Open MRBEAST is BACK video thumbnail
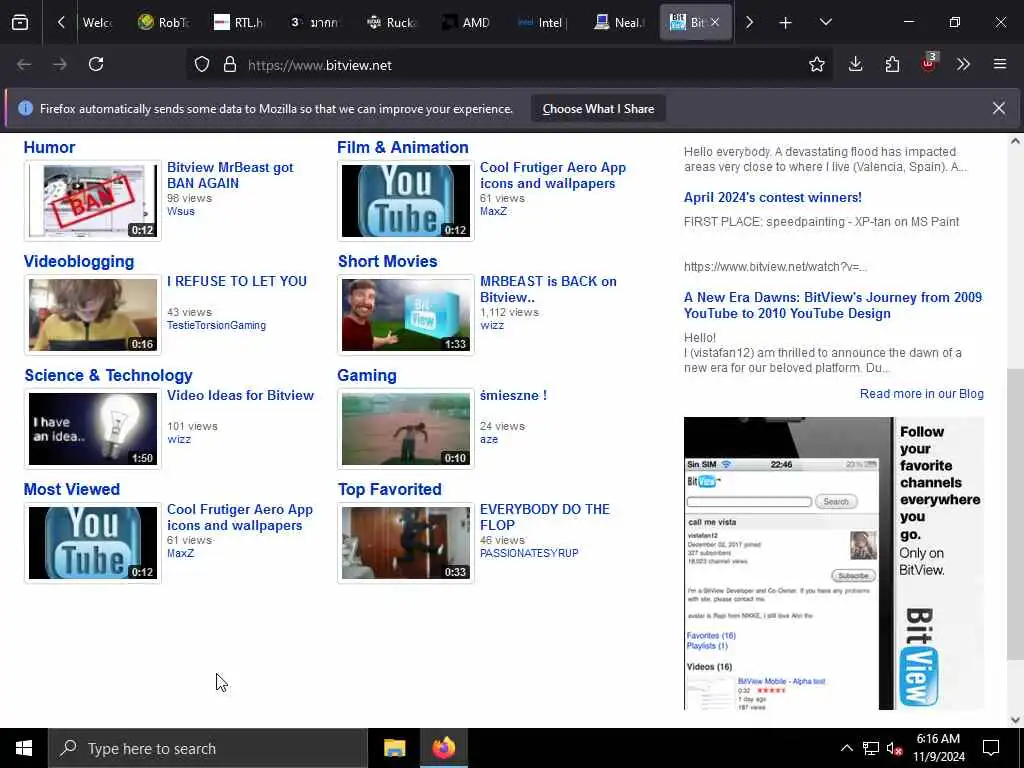Screen dimensions: 1024x768 coord(406,315)
